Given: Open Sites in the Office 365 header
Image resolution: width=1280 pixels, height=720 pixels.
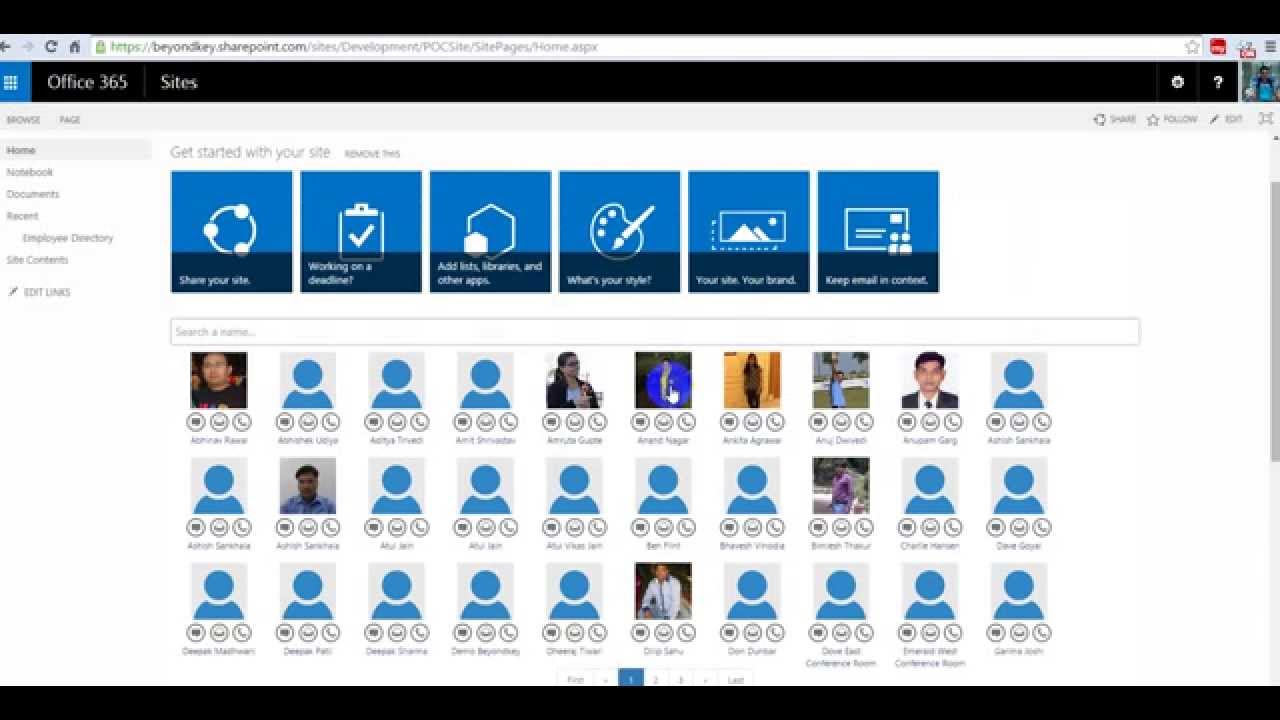Looking at the screenshot, I should tap(179, 82).
